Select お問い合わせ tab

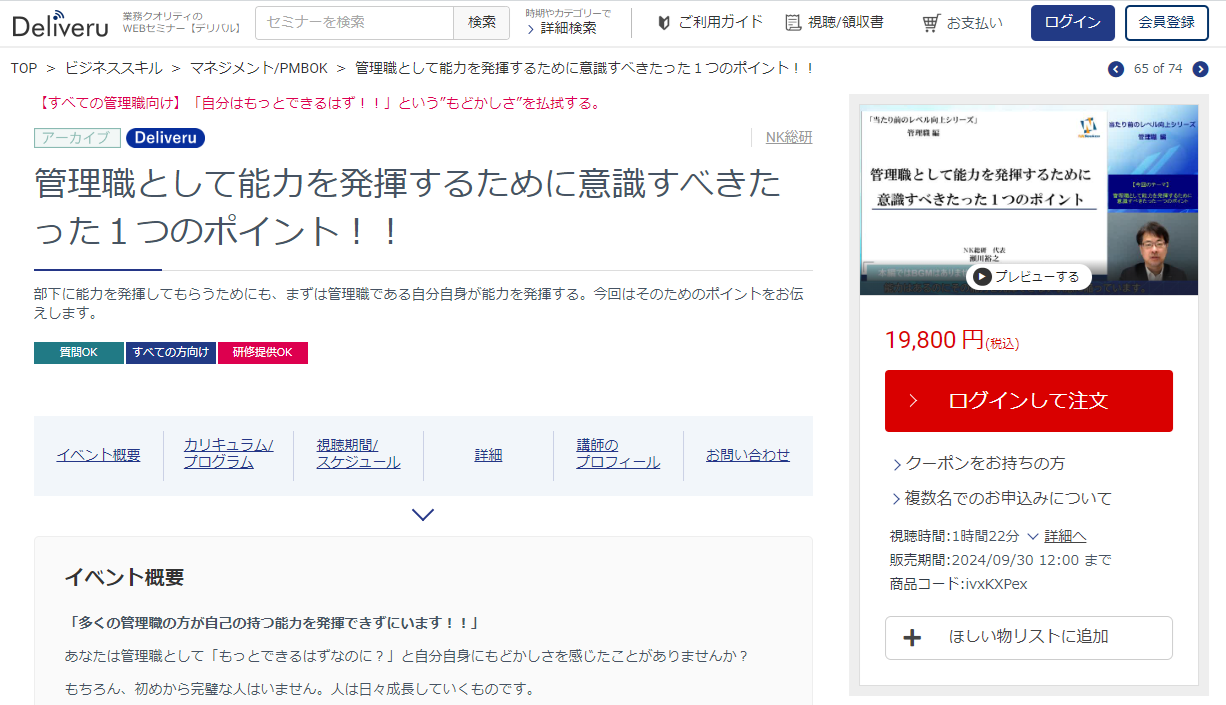747,455
